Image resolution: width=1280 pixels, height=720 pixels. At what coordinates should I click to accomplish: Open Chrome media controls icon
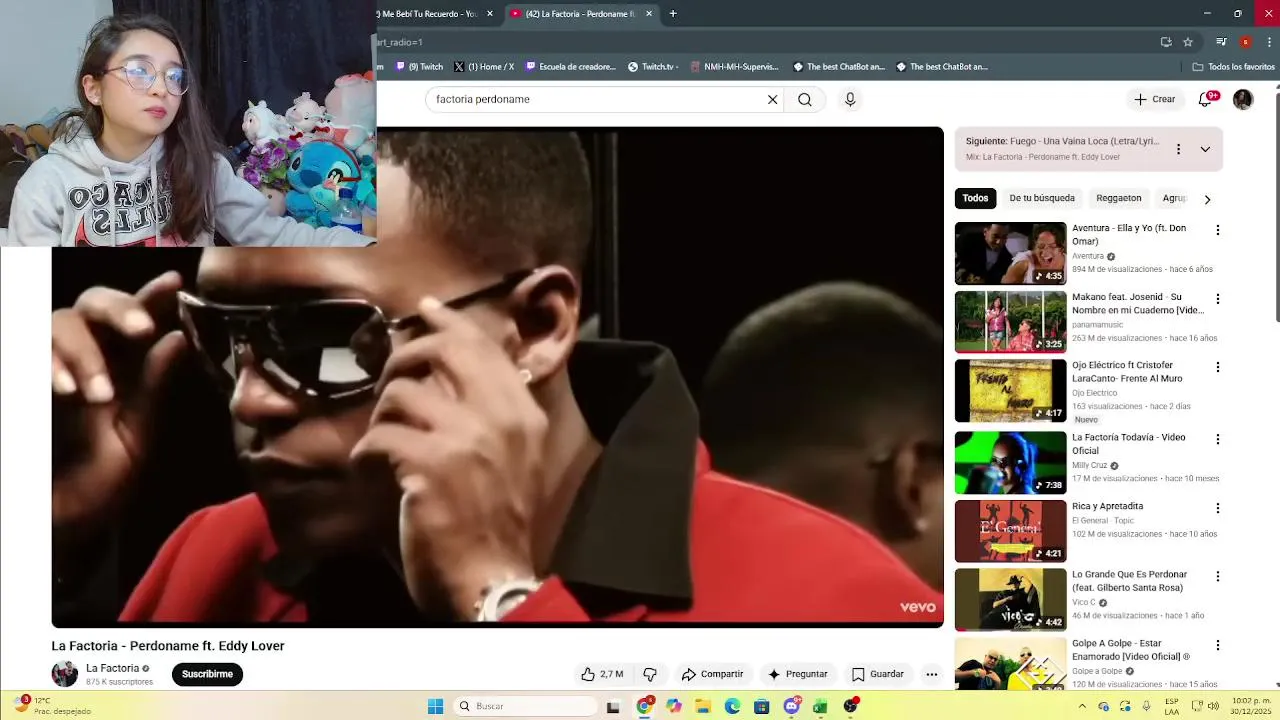tap(1221, 42)
